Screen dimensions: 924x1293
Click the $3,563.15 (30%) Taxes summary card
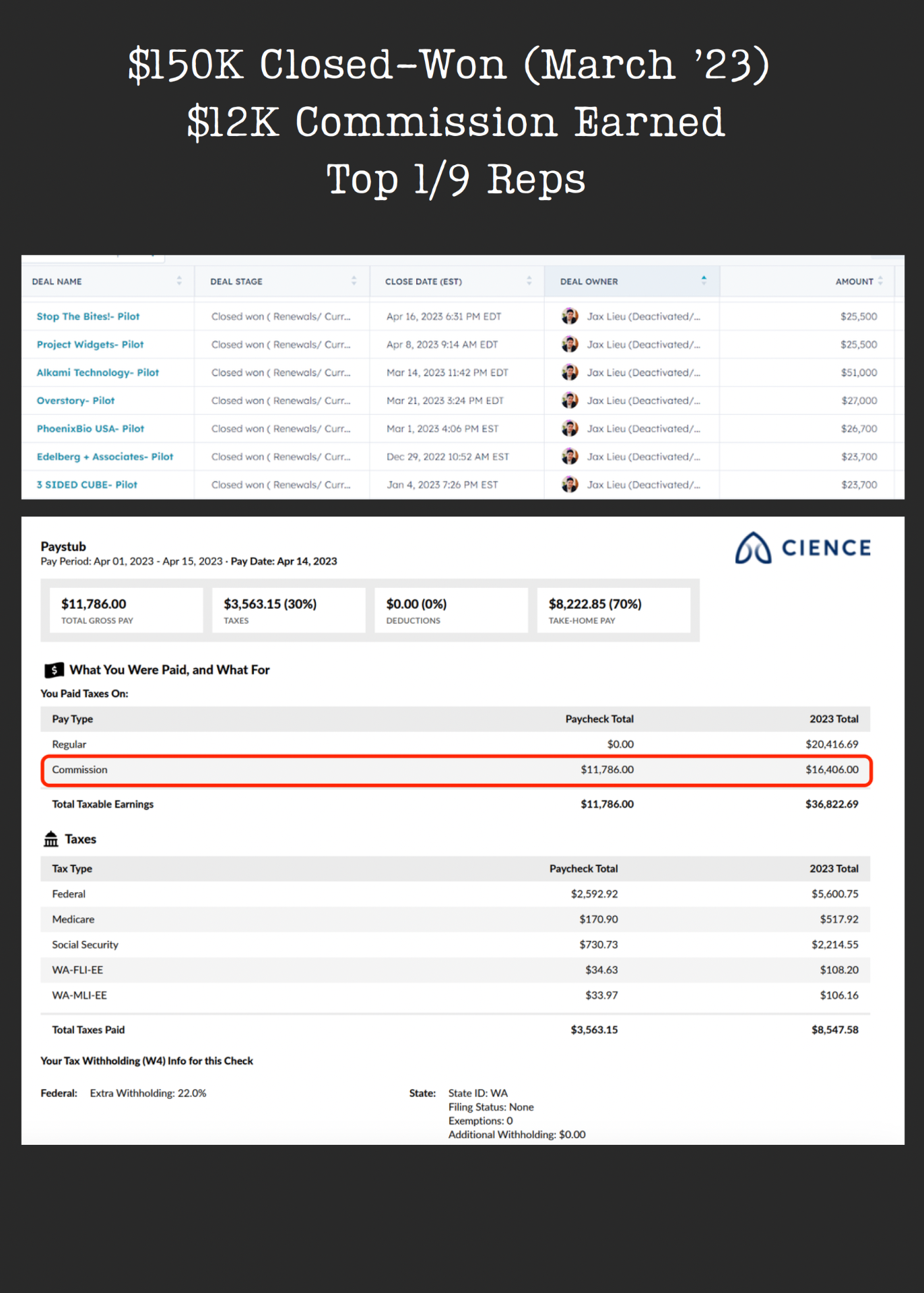tap(289, 610)
